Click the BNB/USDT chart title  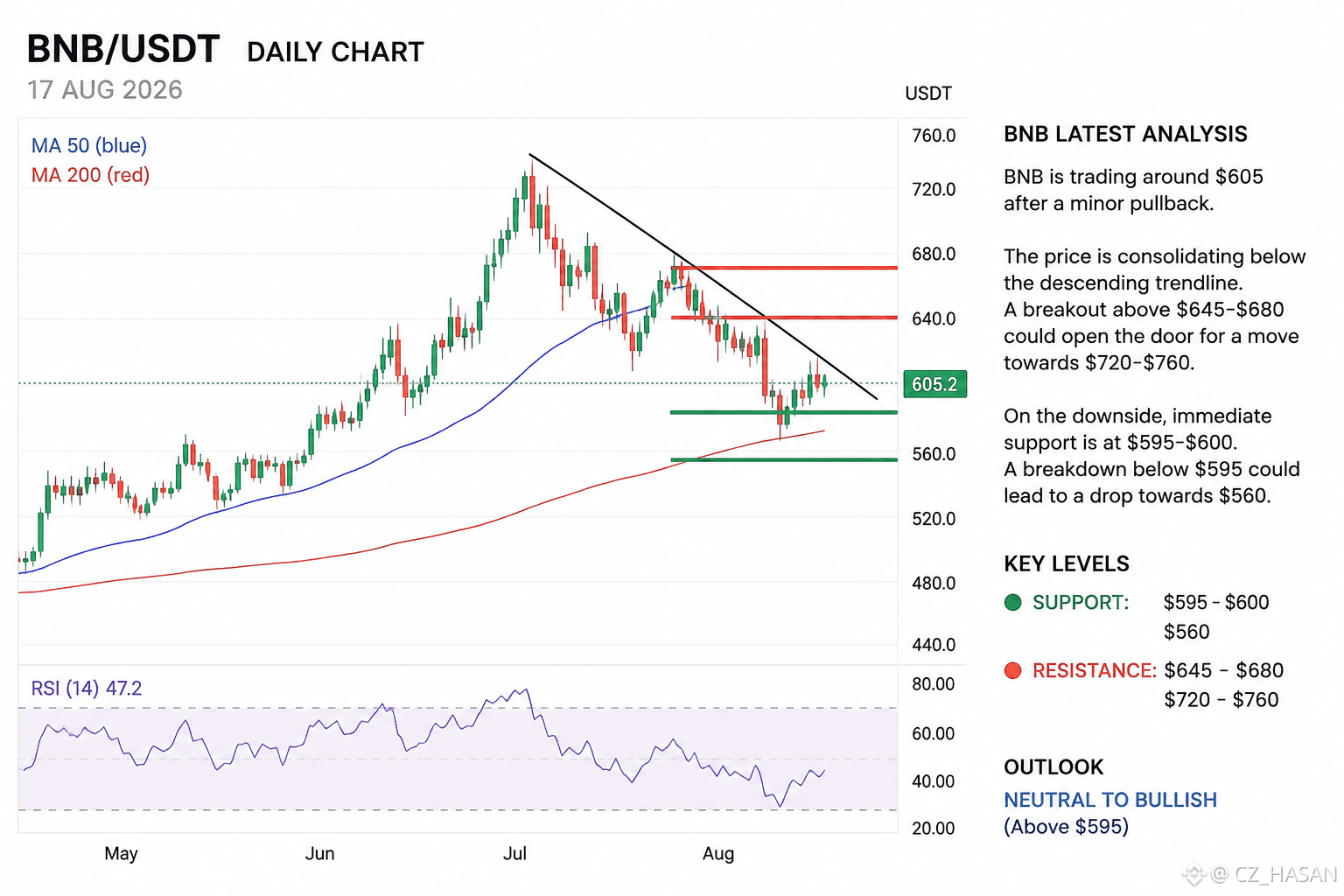(123, 49)
